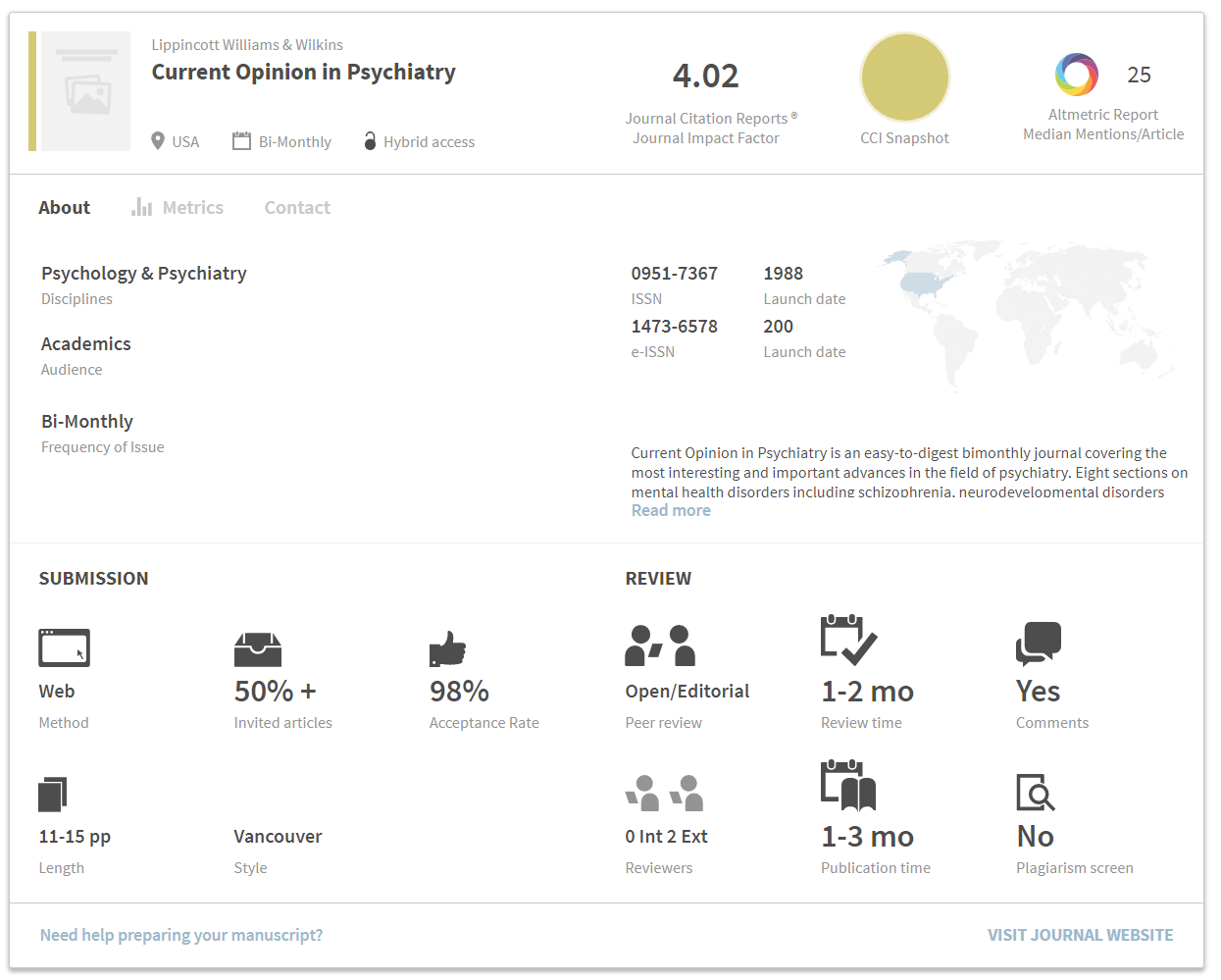
Task: Click the Plagiarism screen magnifier document icon
Action: [1036, 793]
